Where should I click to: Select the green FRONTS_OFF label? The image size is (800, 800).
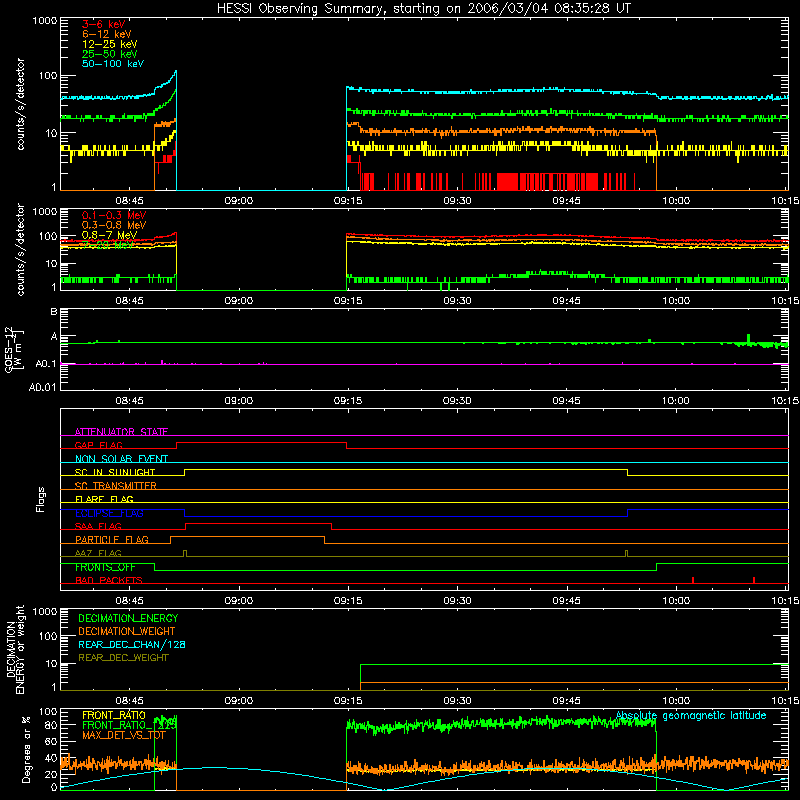(105, 567)
